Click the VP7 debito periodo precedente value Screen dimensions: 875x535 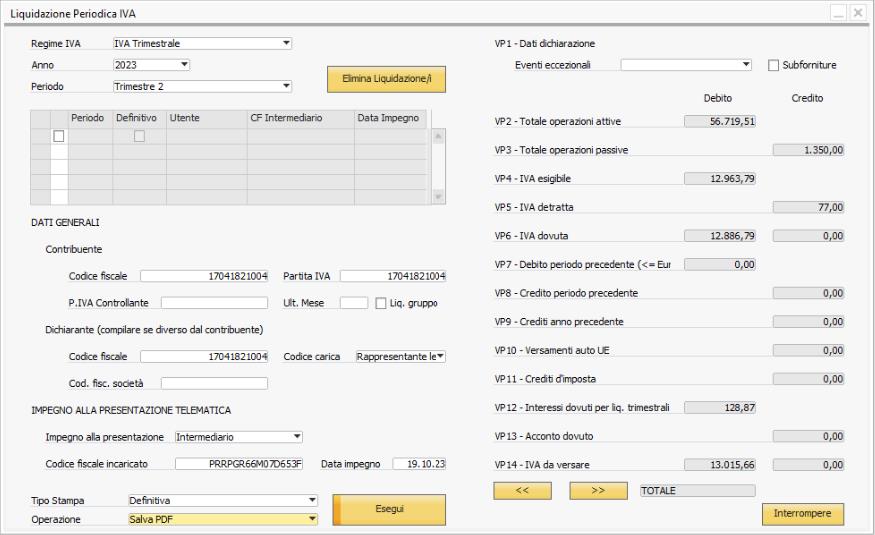[x=720, y=264]
